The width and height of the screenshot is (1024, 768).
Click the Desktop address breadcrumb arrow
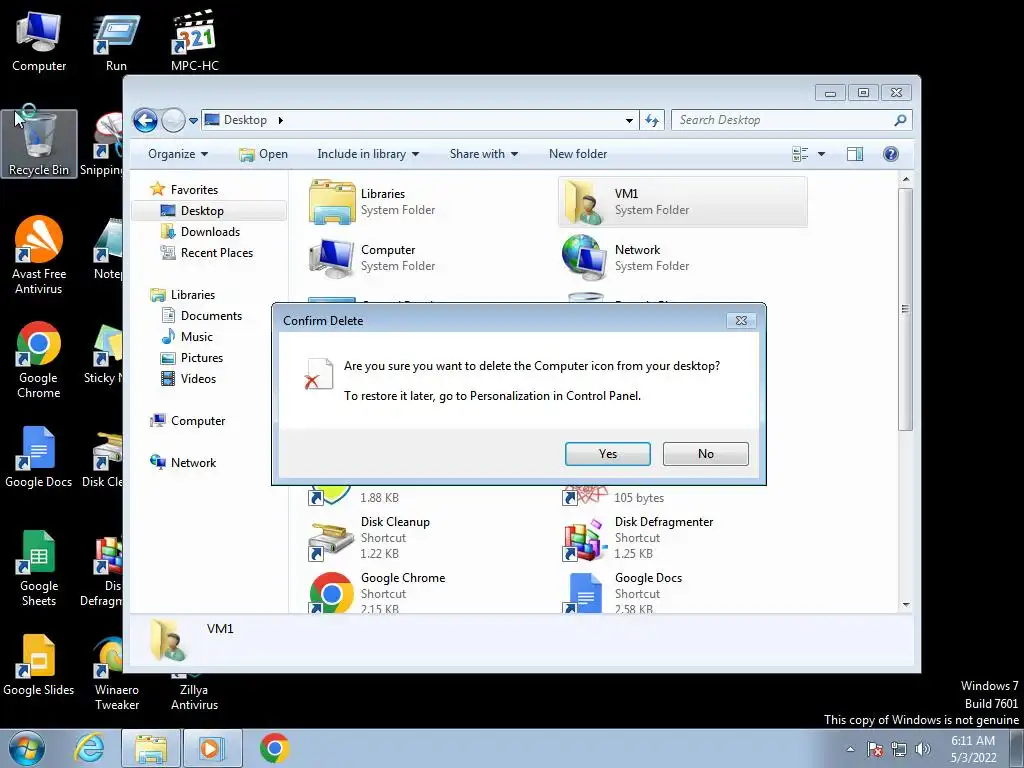(281, 120)
